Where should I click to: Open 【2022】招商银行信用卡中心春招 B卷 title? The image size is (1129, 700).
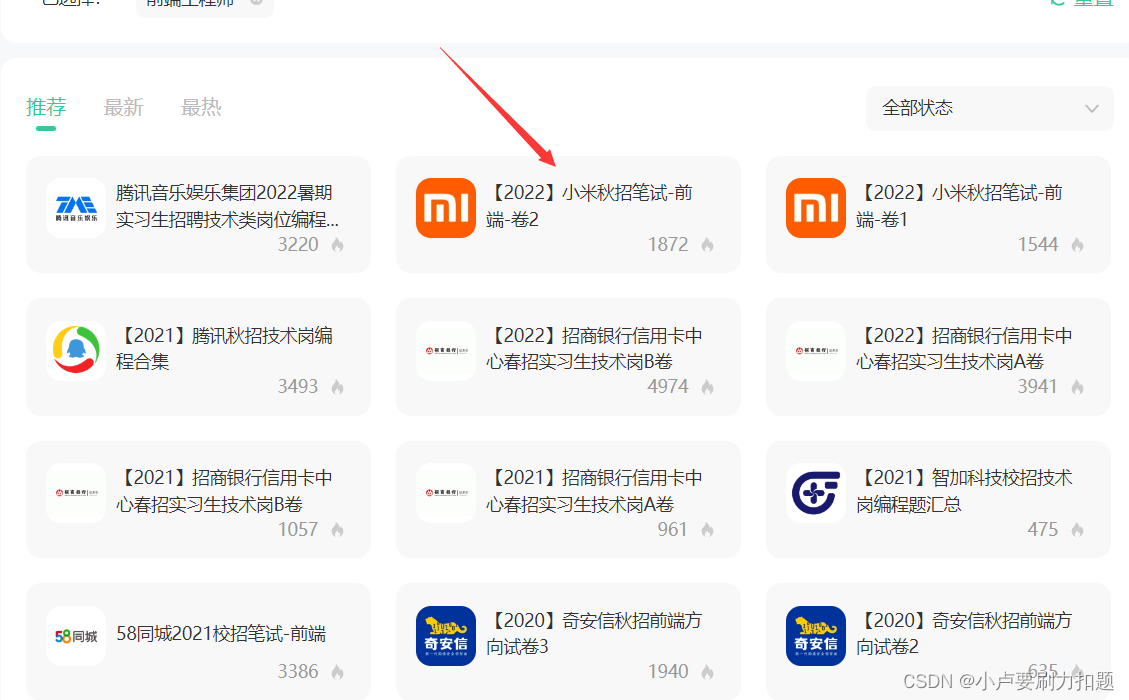(x=594, y=349)
